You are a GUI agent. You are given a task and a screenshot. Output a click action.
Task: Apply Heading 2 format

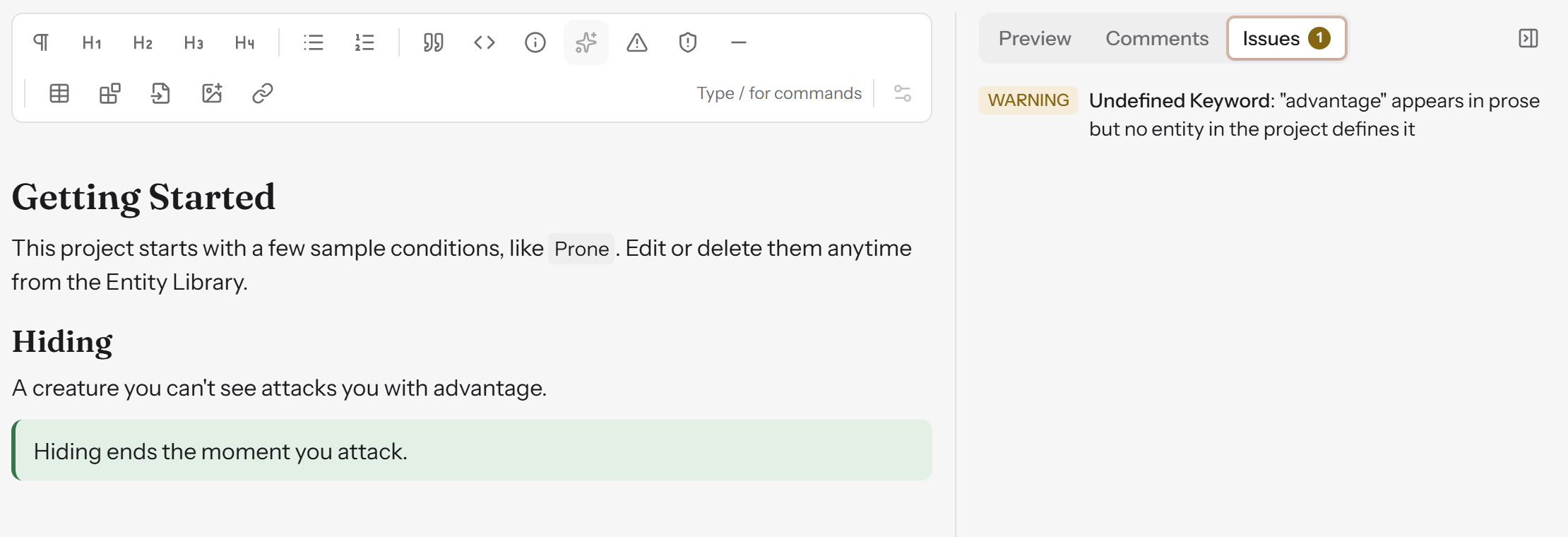[x=143, y=42]
